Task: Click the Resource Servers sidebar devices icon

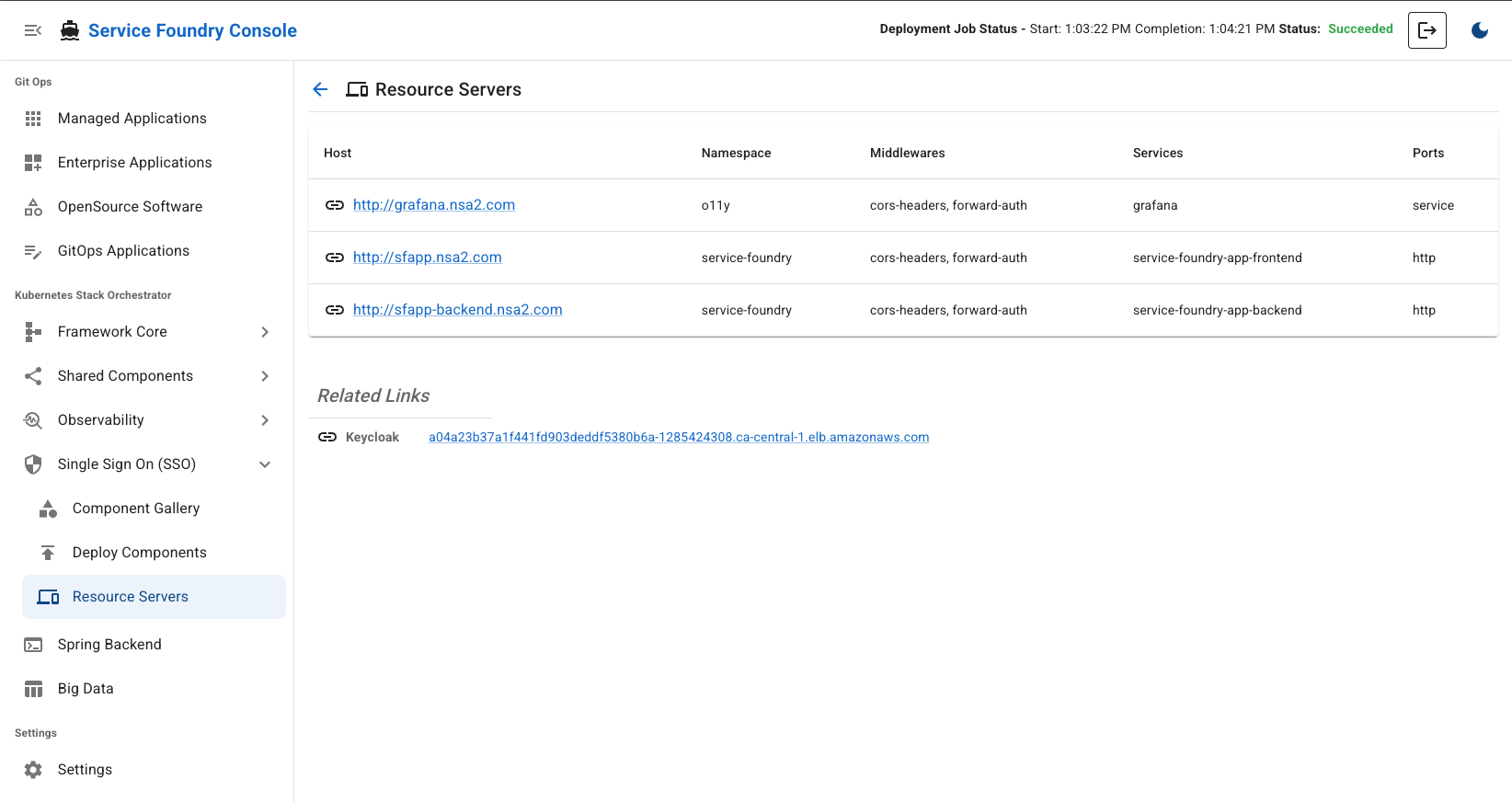Action: click(48, 597)
